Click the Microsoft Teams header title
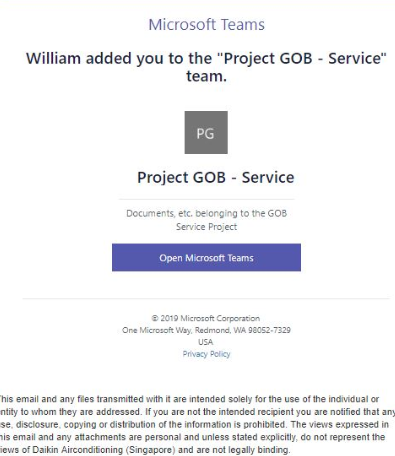395x456 pixels. click(206, 24)
